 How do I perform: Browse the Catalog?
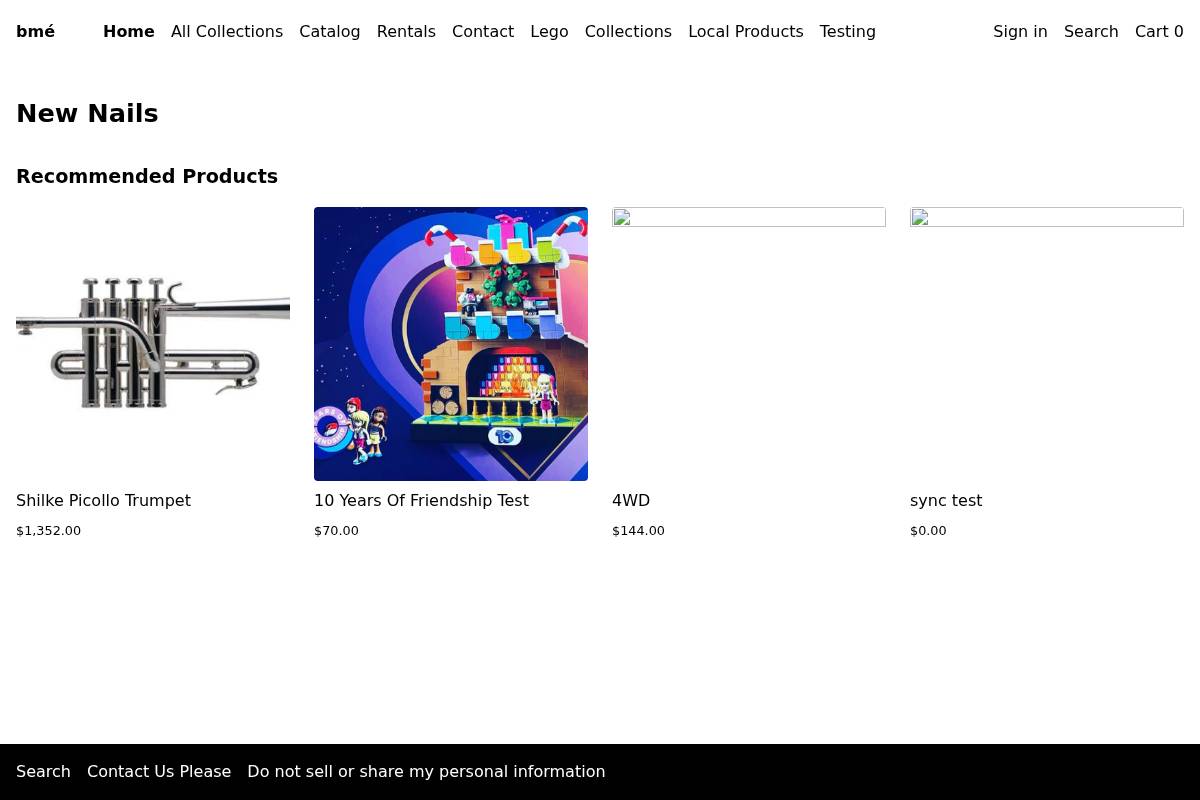coord(329,31)
